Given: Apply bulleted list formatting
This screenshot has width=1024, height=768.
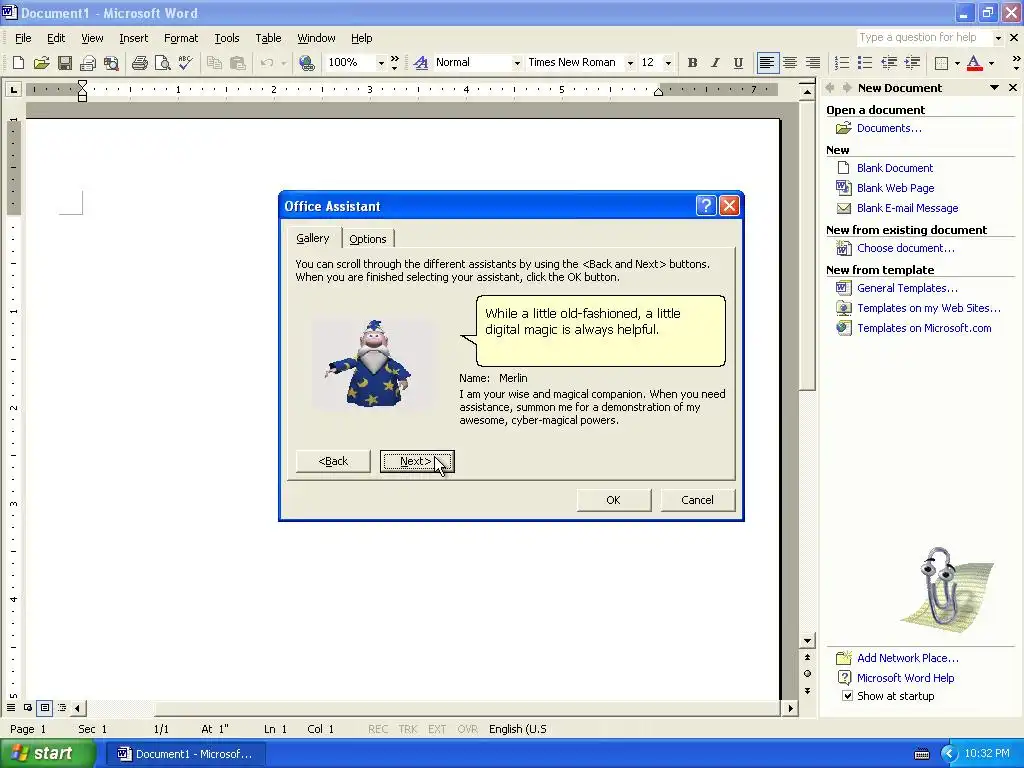Looking at the screenshot, I should 865,63.
